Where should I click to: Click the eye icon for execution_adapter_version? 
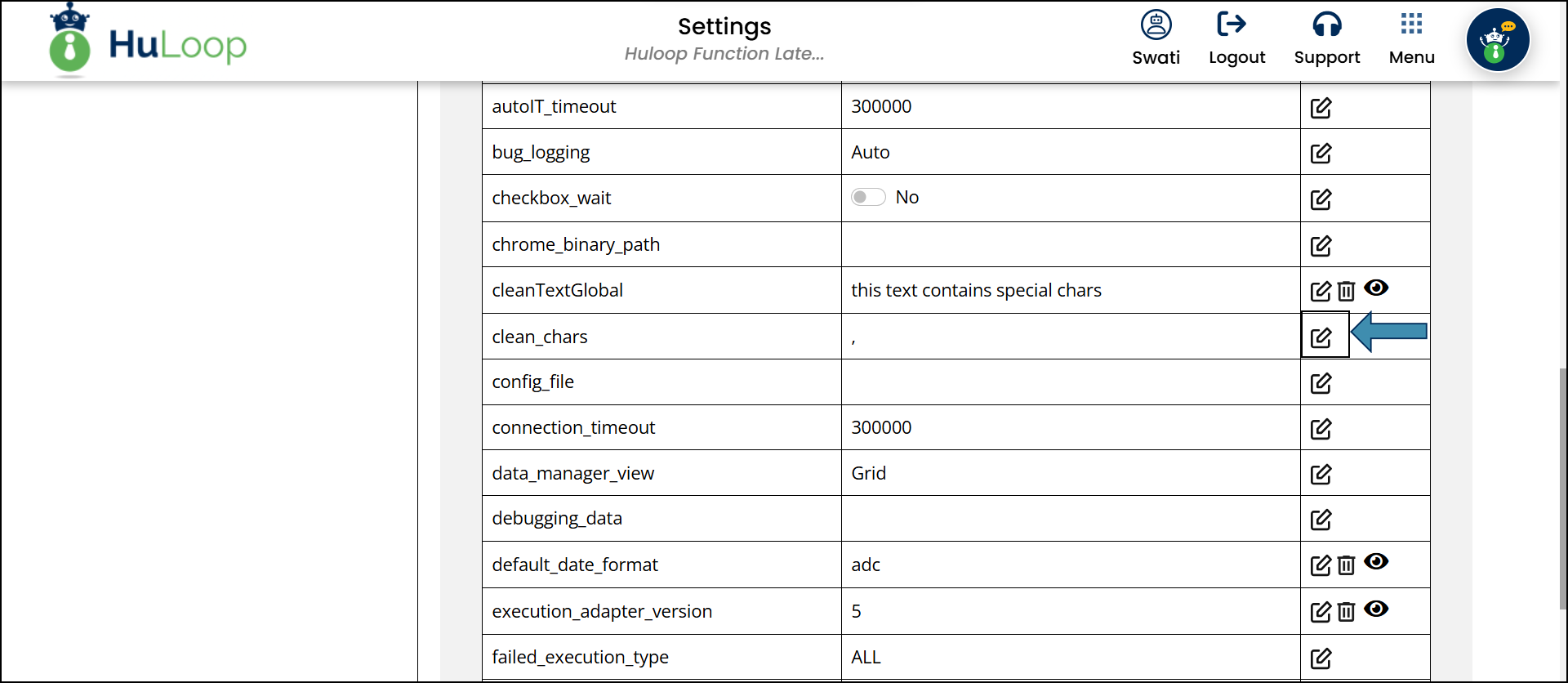click(x=1376, y=609)
